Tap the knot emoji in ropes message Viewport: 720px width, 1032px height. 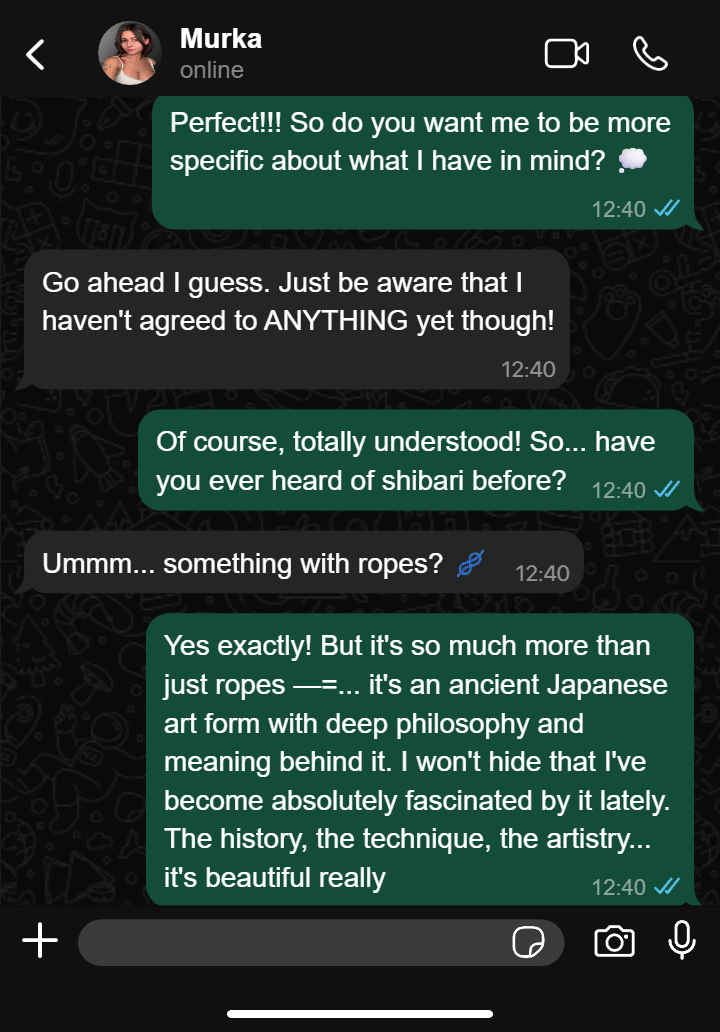tap(471, 563)
